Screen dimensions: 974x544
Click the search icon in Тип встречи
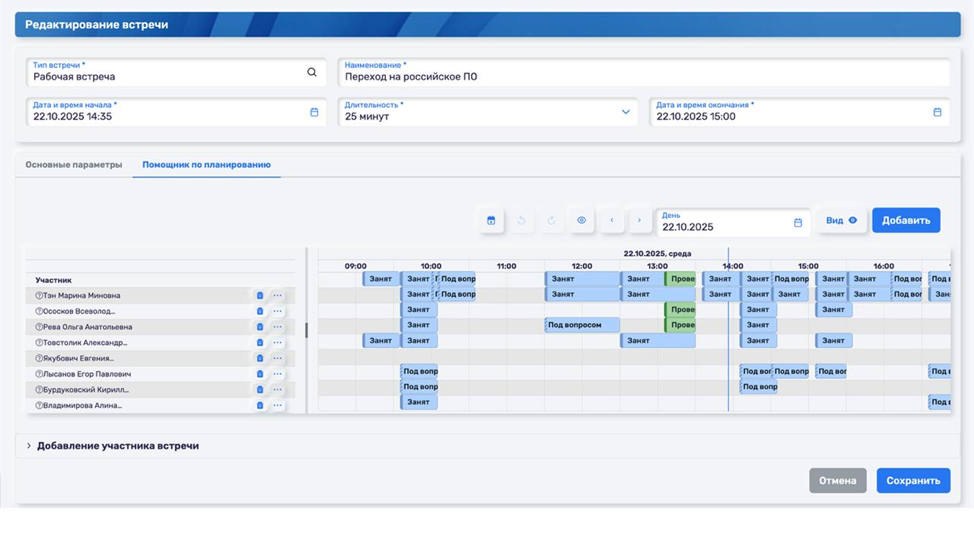point(311,72)
